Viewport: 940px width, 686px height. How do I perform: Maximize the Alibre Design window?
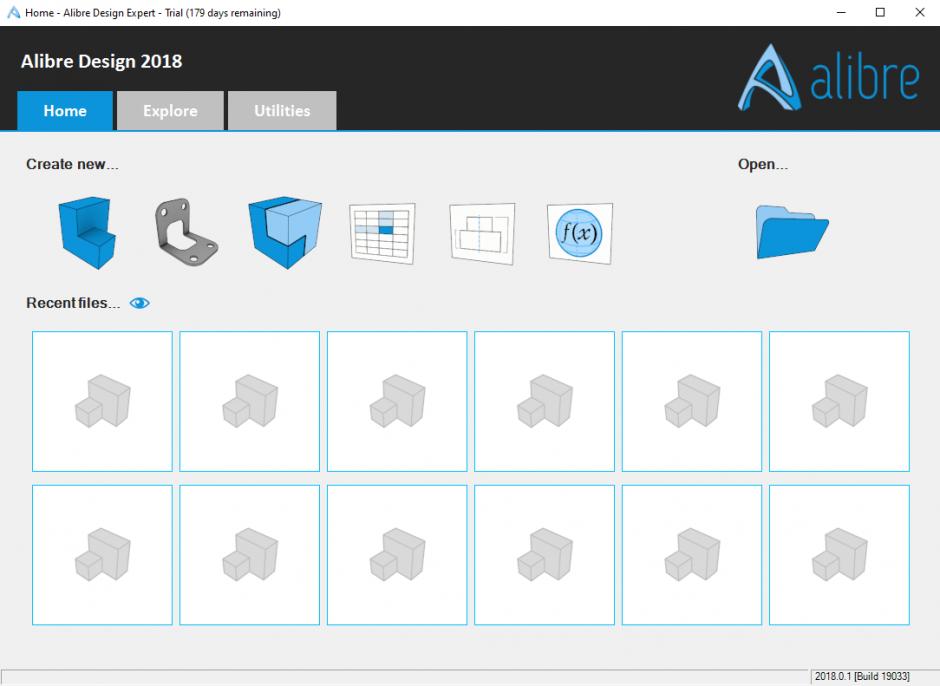pyautogui.click(x=880, y=13)
